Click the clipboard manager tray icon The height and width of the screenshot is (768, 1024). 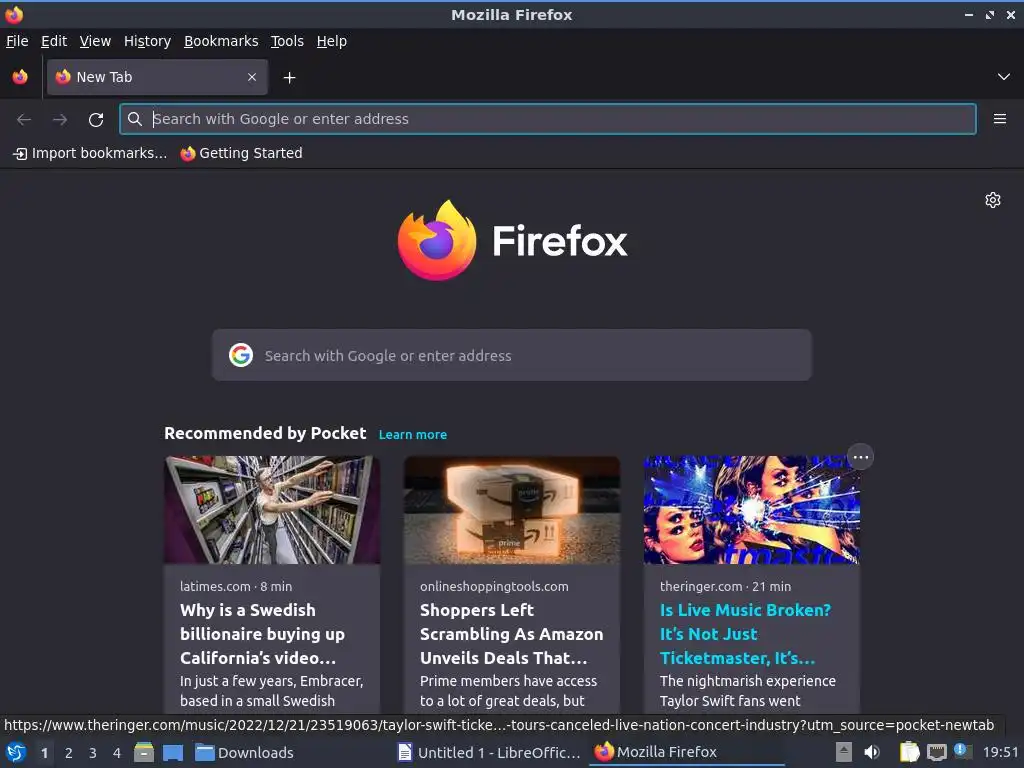click(909, 752)
